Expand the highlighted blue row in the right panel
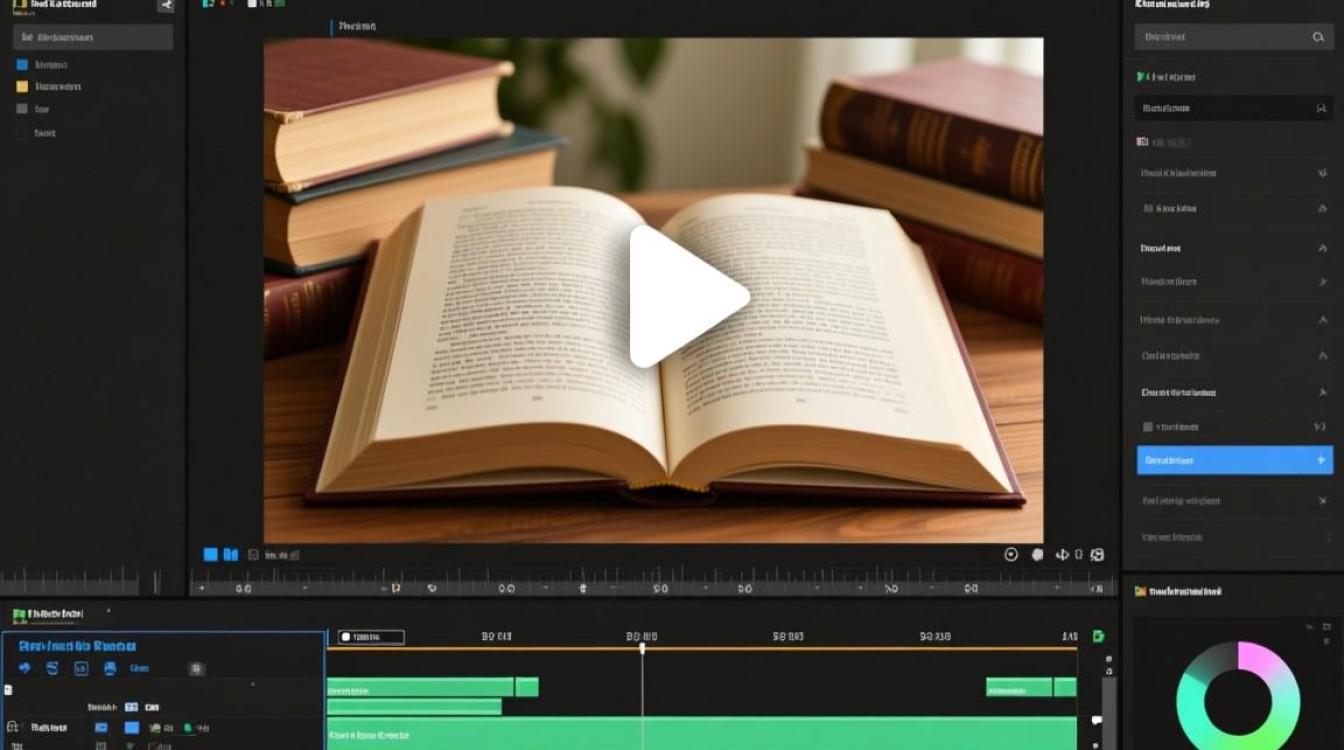Viewport: 1344px width, 750px height. point(1235,460)
